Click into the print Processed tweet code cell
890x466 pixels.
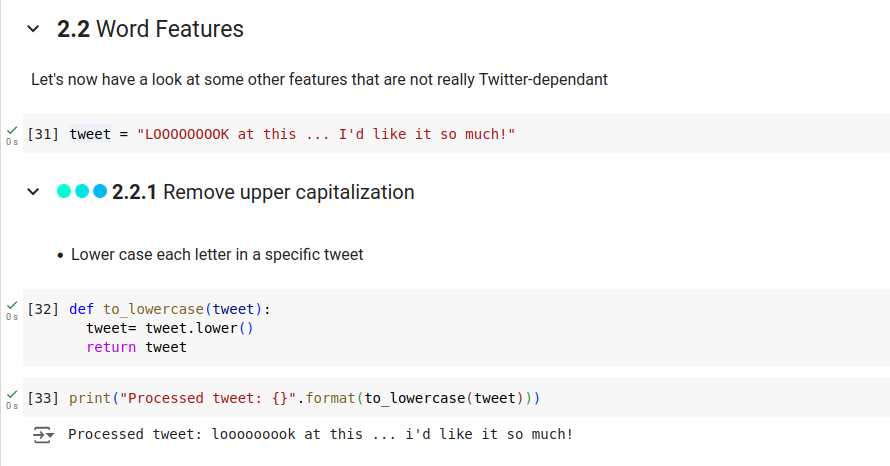tap(304, 398)
